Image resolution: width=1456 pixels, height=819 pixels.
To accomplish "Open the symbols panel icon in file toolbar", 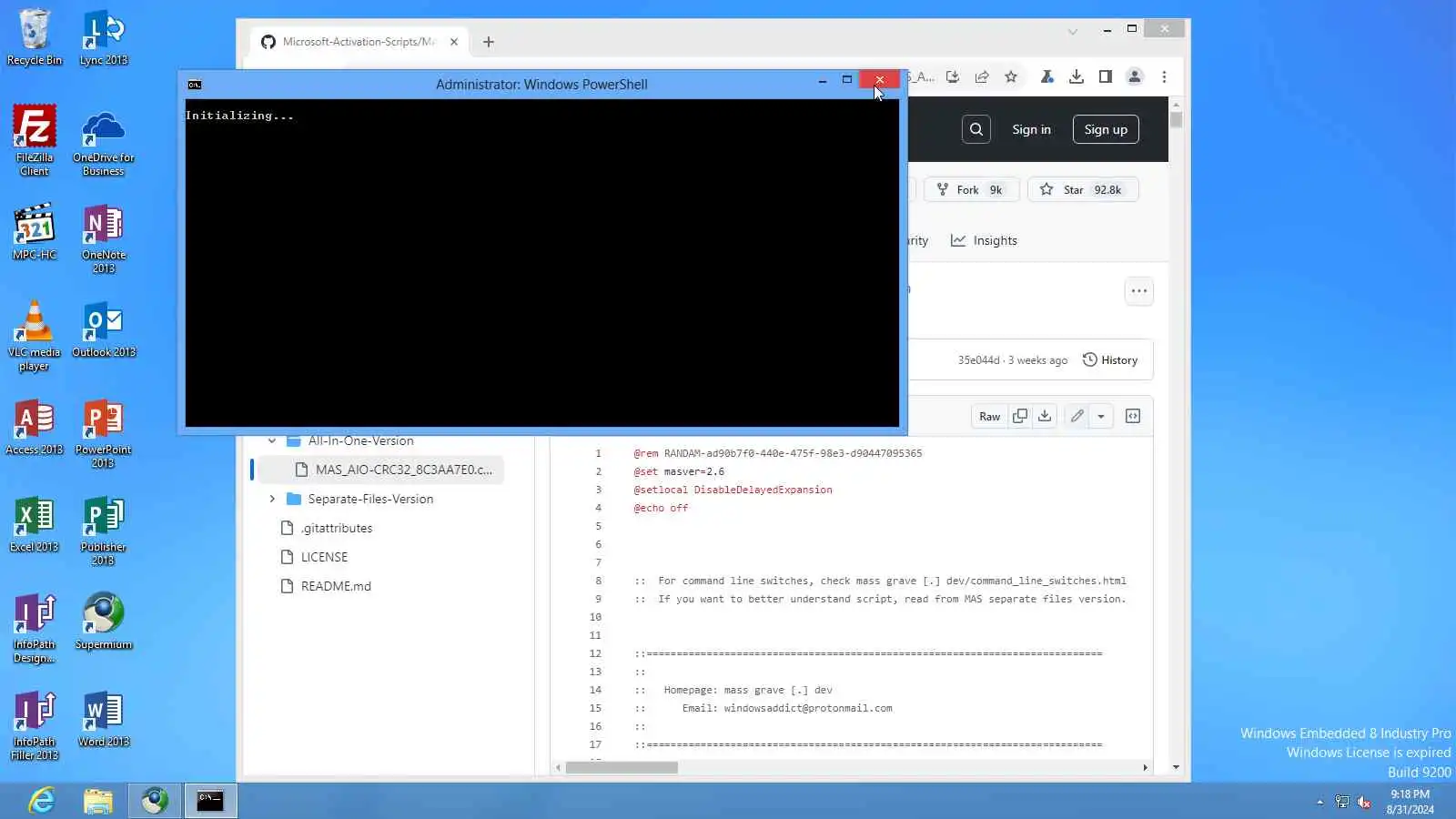I will (1133, 416).
